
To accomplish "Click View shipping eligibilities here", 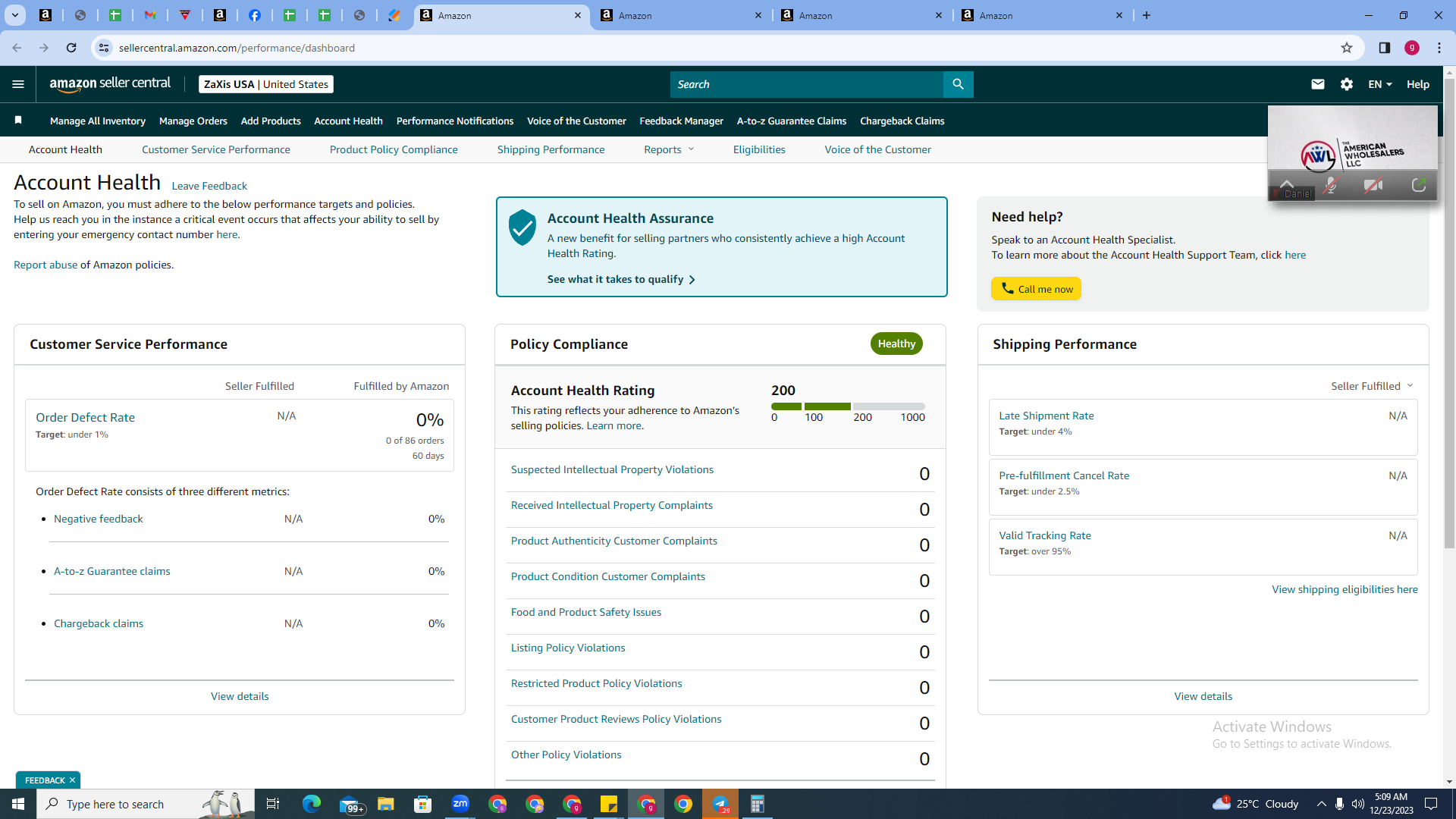I will 1345,589.
